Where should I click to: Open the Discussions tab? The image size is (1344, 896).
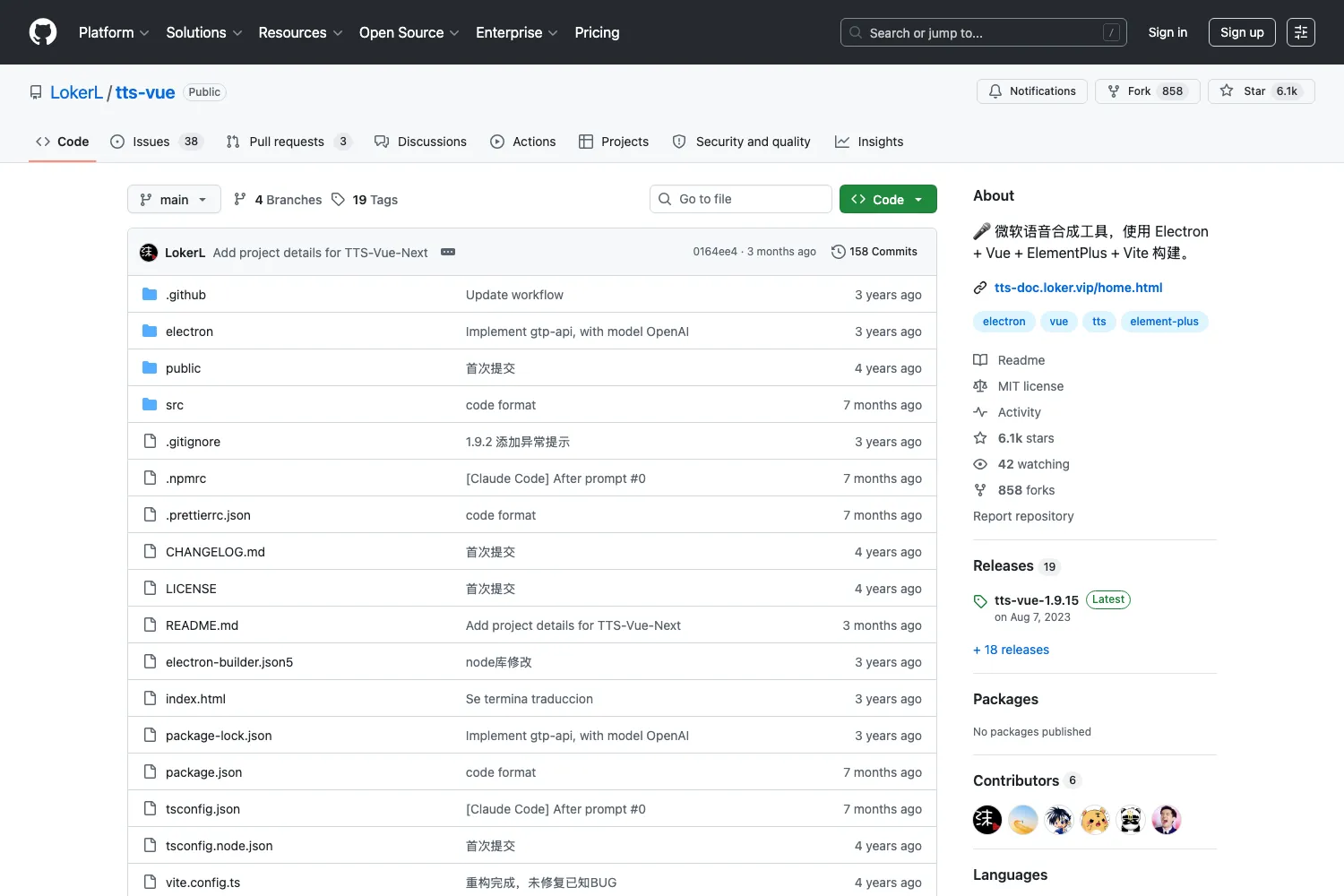coord(420,142)
